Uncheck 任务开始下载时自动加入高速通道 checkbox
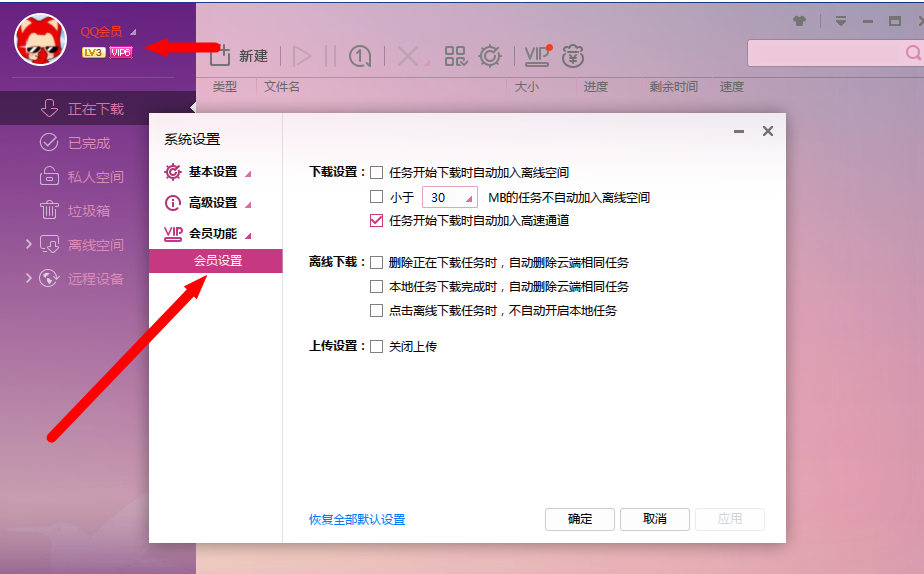This screenshot has height=574, width=924. pyautogui.click(x=377, y=220)
